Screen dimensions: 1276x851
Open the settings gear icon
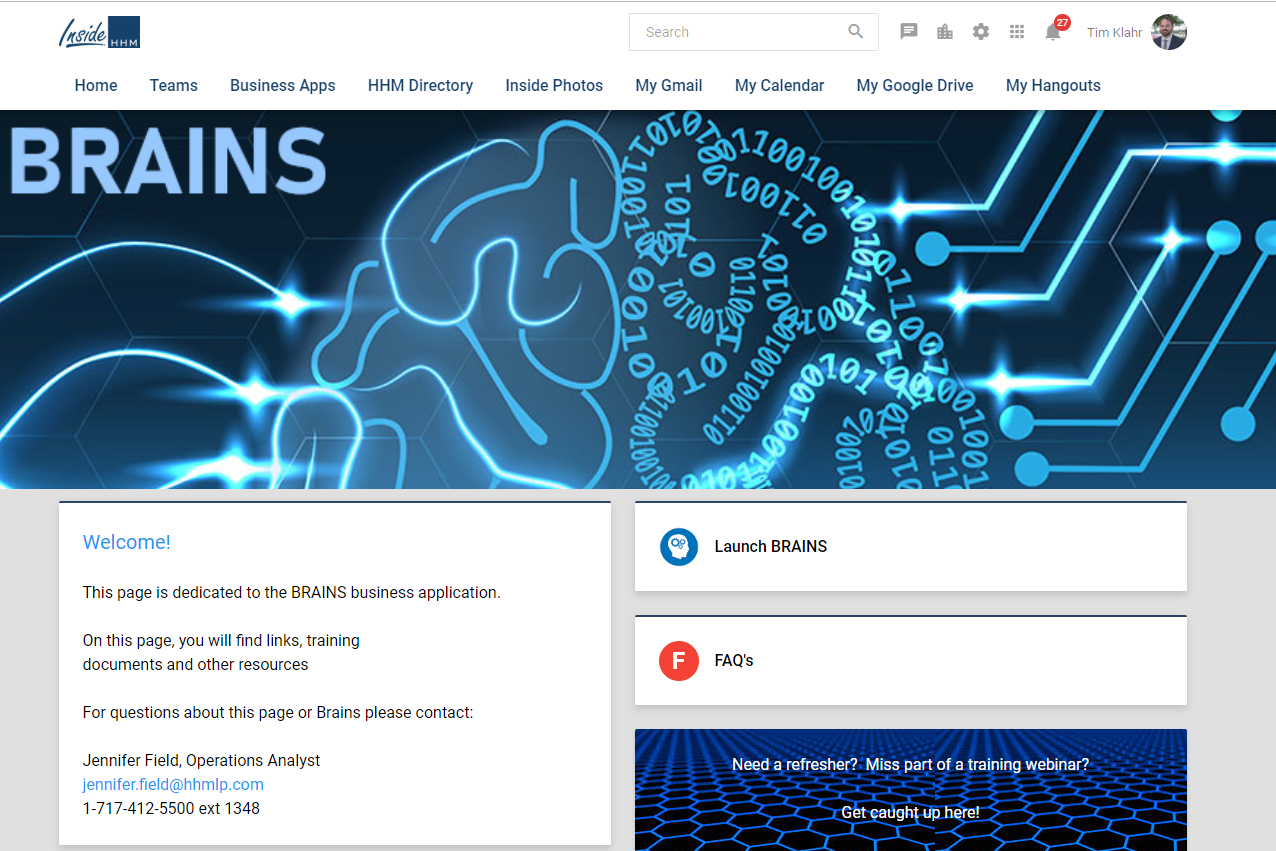click(x=981, y=32)
